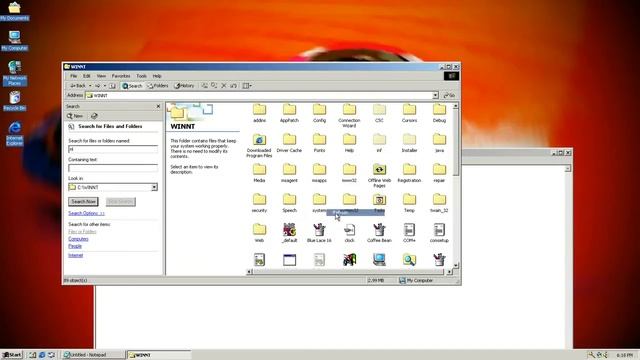The image size is (640, 360).
Task: Click the People search link
Action: [x=75, y=246]
